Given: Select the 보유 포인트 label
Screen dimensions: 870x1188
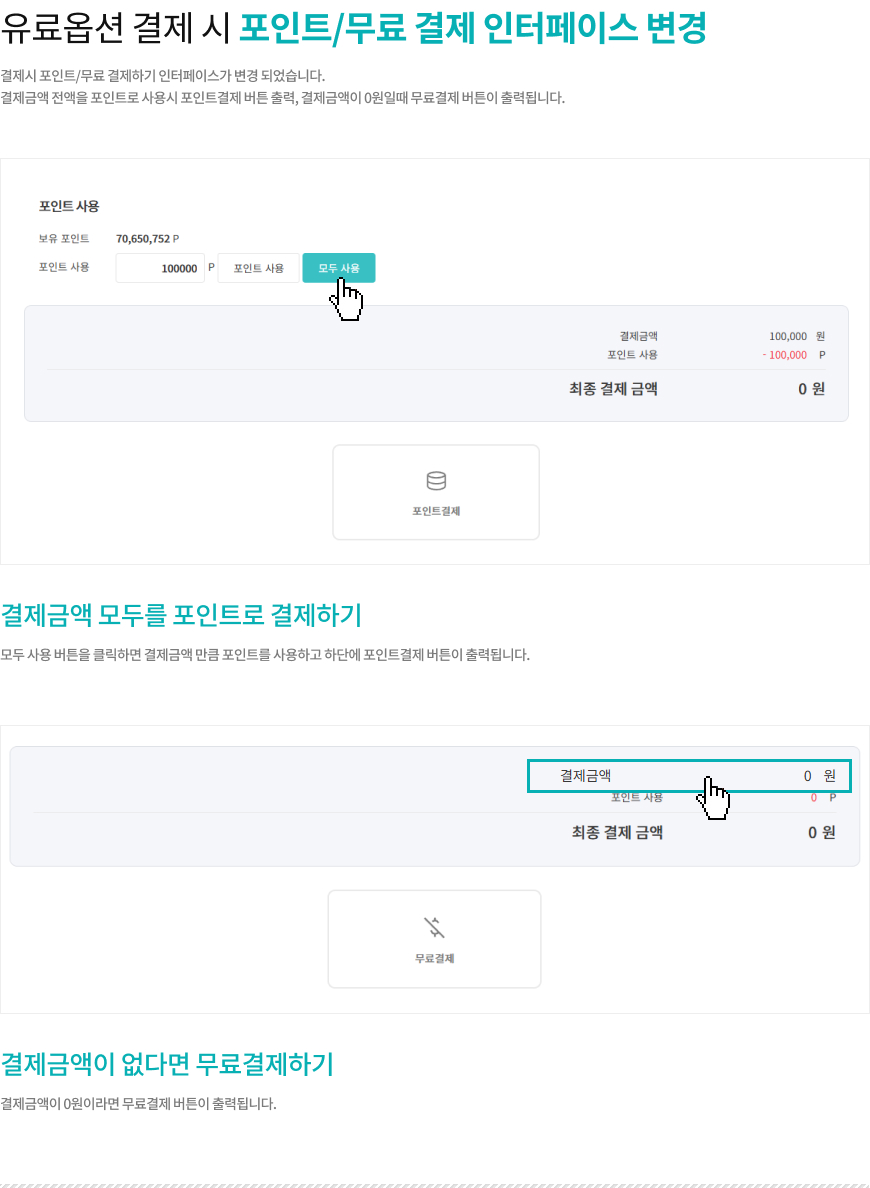Looking at the screenshot, I should 64,239.
